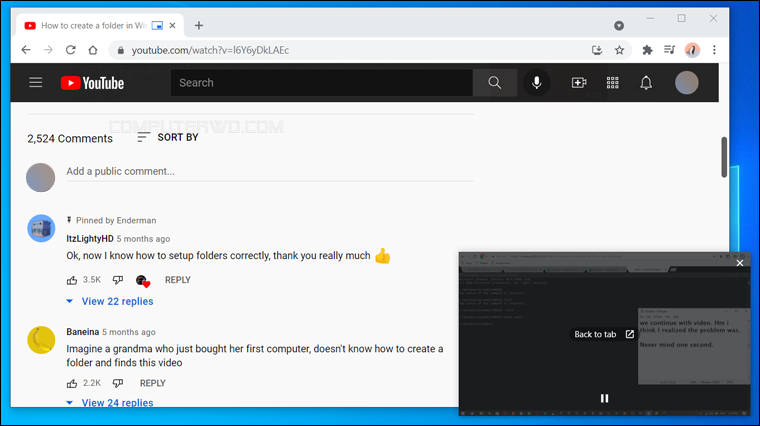The image size is (760, 426).
Task: Click the '2,524 Comments' count text
Action: [70, 139]
